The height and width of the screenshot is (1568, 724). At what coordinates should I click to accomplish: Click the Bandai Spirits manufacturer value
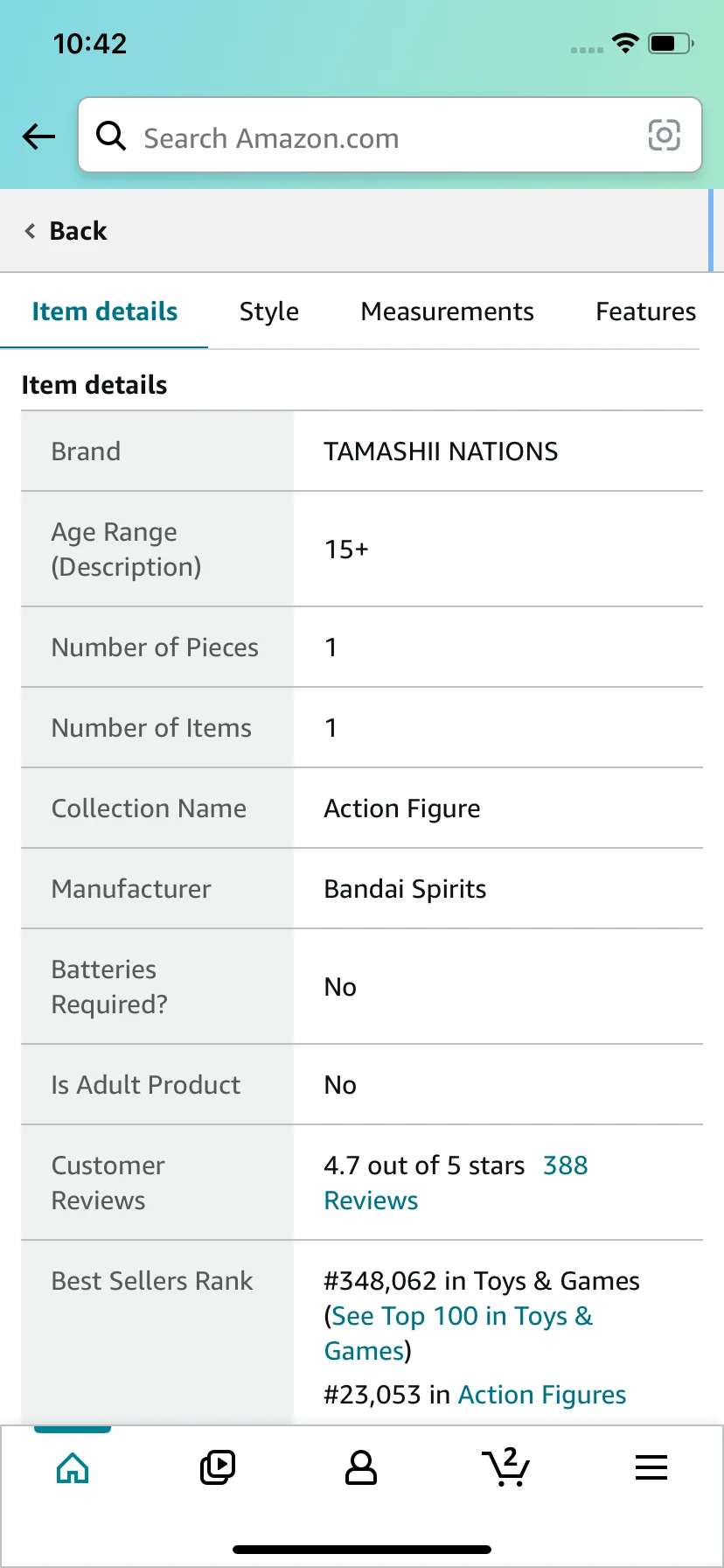[x=405, y=889]
